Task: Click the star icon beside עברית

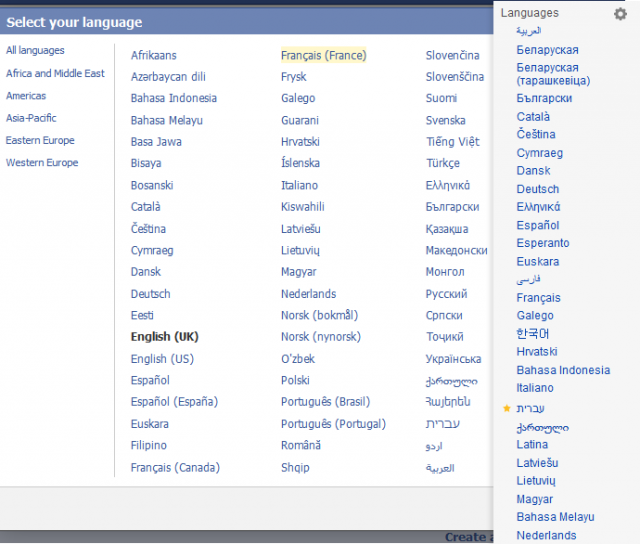Action: pos(507,408)
